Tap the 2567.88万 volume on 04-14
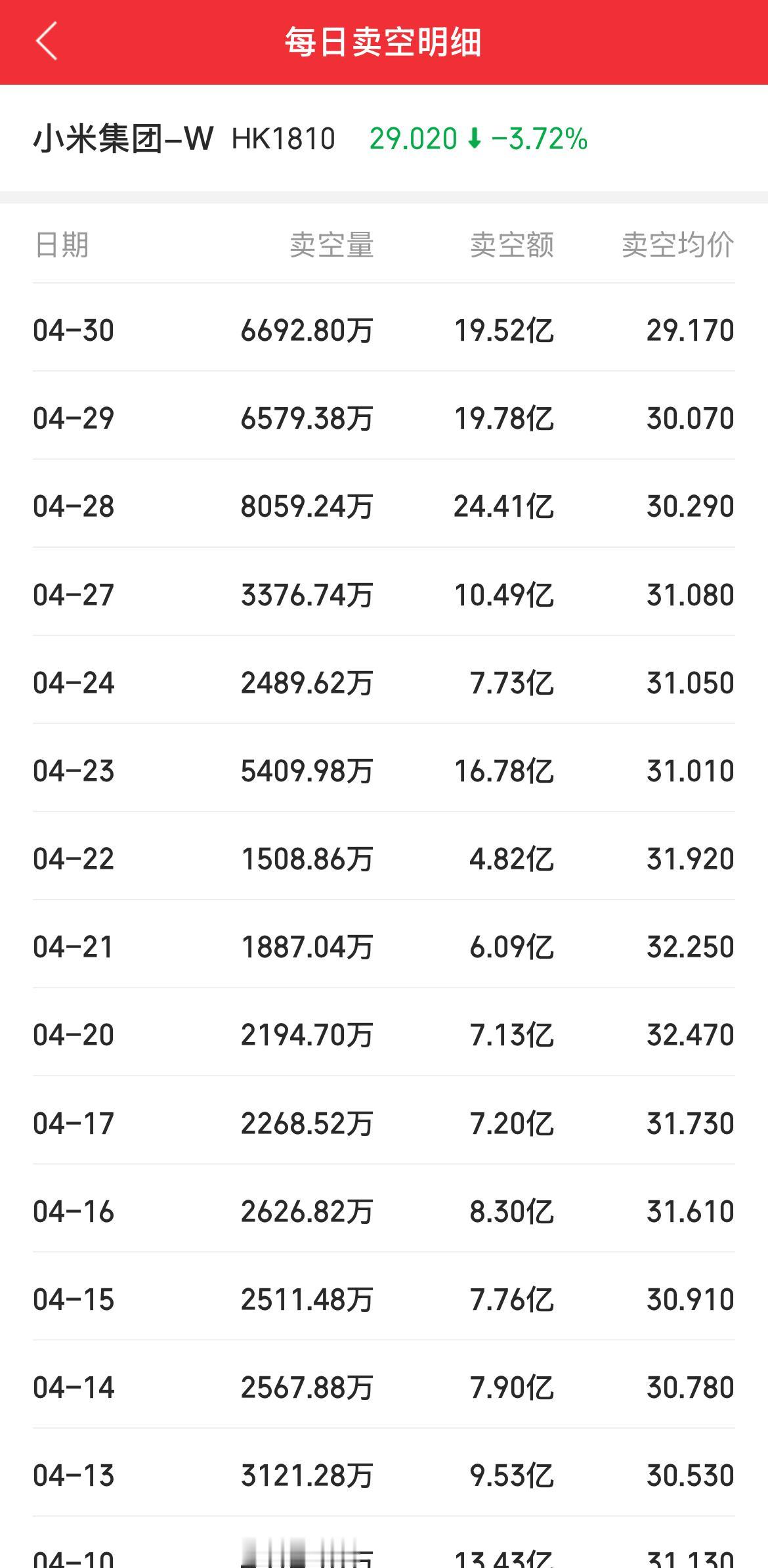The width and height of the screenshot is (768, 1568). pos(307,1387)
